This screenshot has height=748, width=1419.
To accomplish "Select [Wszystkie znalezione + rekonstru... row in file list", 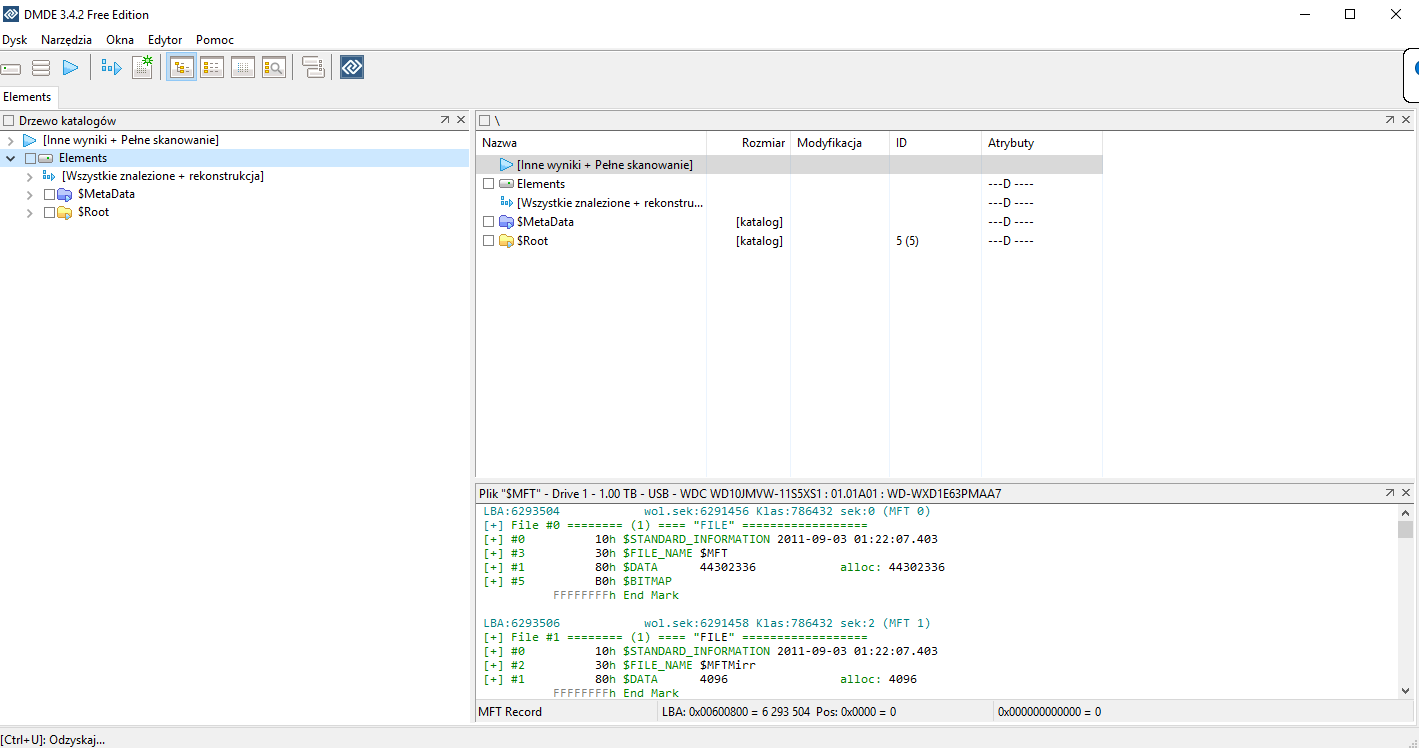I will (x=789, y=203).
